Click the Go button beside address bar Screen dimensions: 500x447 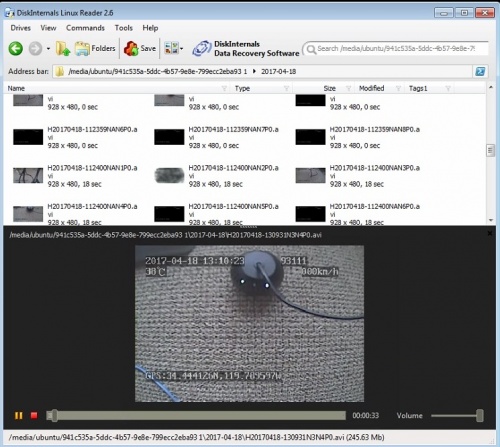pyautogui.click(x=480, y=71)
